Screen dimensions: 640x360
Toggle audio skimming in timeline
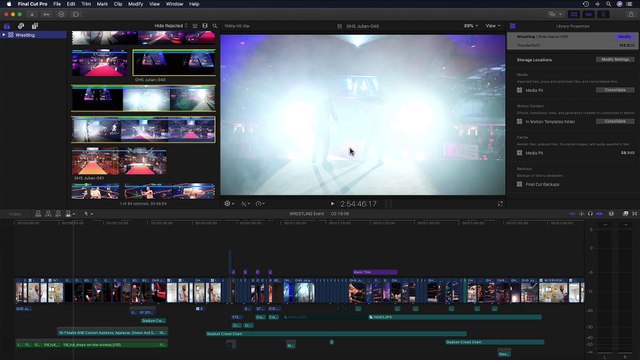pyautogui.click(x=582, y=213)
